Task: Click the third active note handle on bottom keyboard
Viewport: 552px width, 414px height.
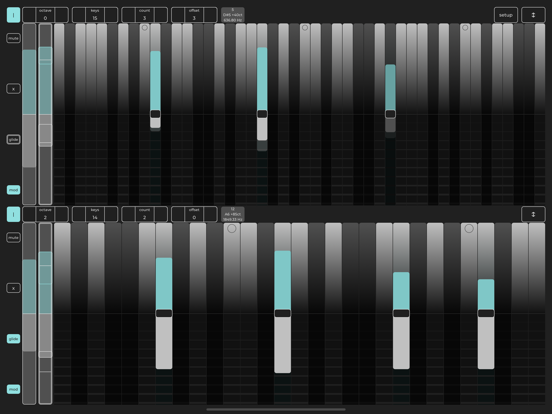Action: 401,313
